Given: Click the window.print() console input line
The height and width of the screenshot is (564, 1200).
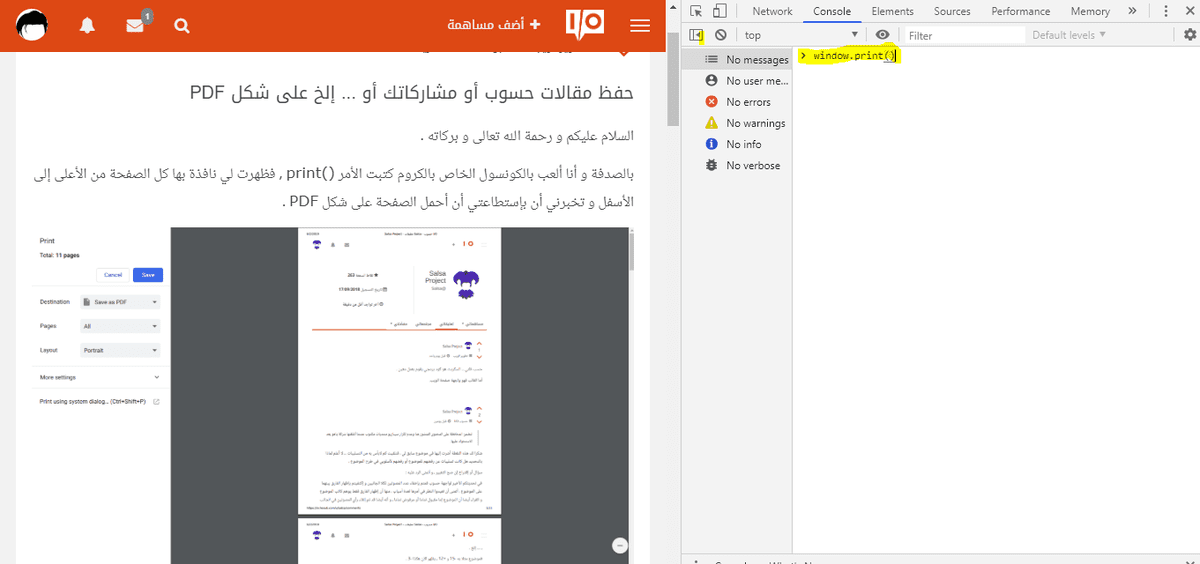Looking at the screenshot, I should [855, 56].
